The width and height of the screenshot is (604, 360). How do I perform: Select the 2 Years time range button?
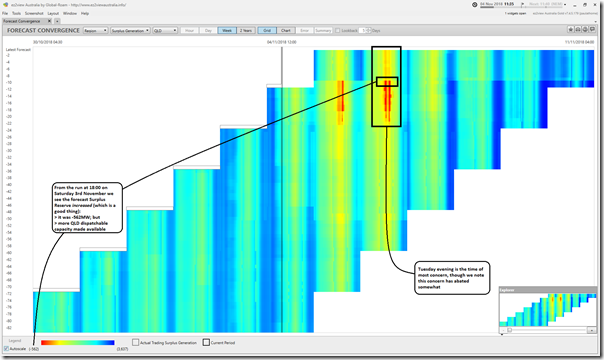[246, 30]
